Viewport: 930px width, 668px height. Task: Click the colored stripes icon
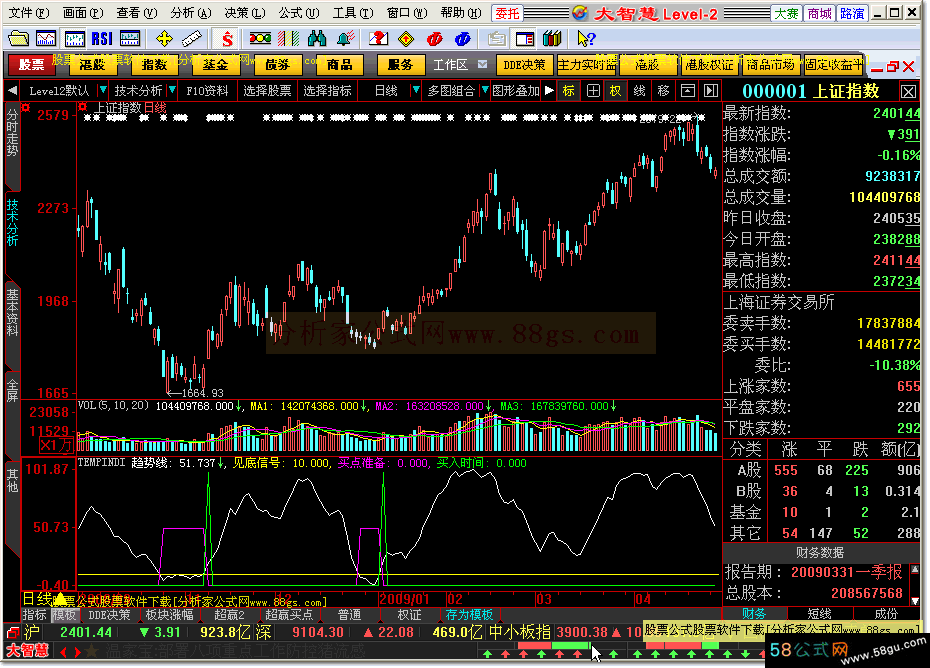[x=288, y=39]
